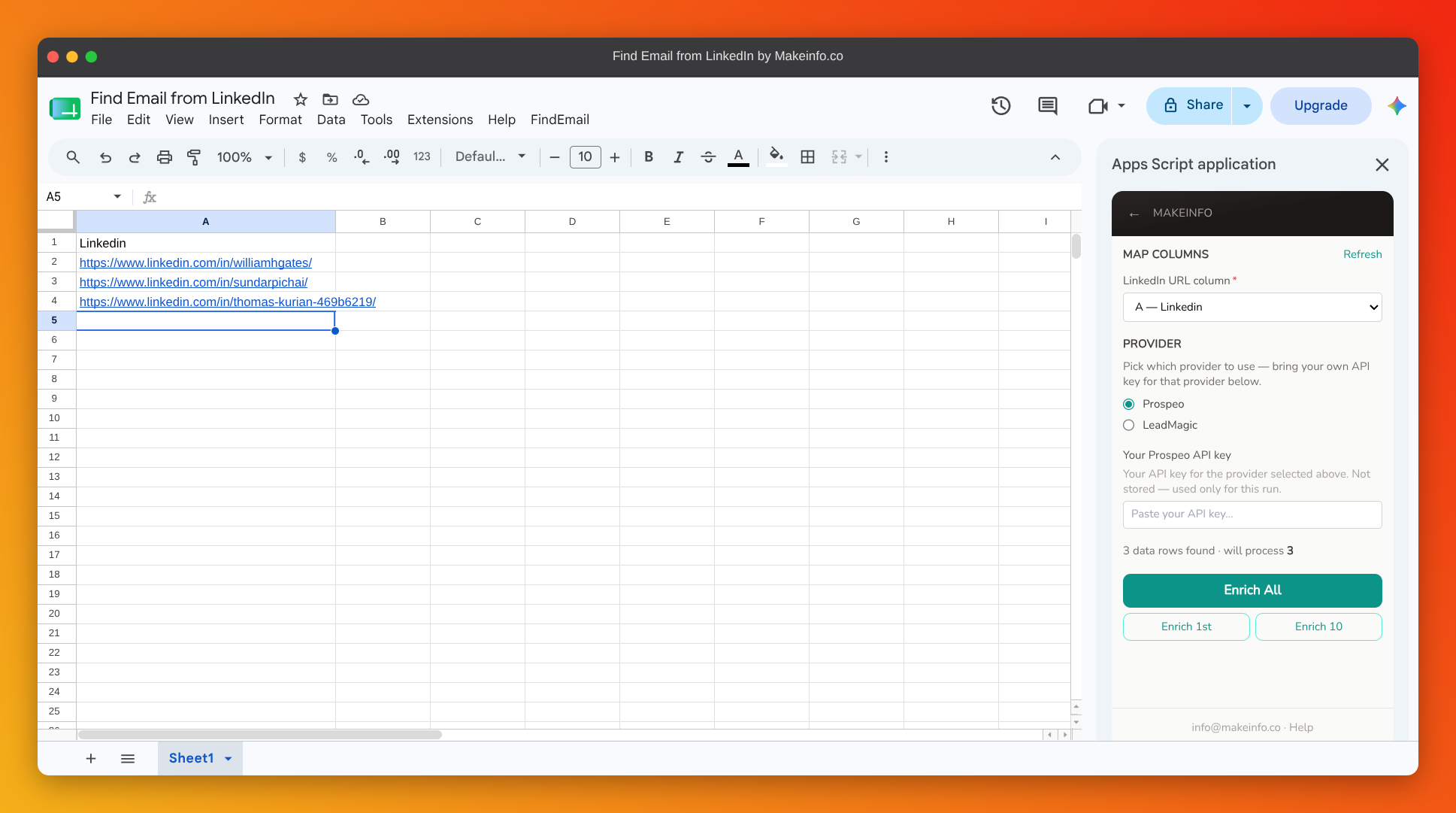
Task: Select column A header
Action: pyautogui.click(x=205, y=222)
